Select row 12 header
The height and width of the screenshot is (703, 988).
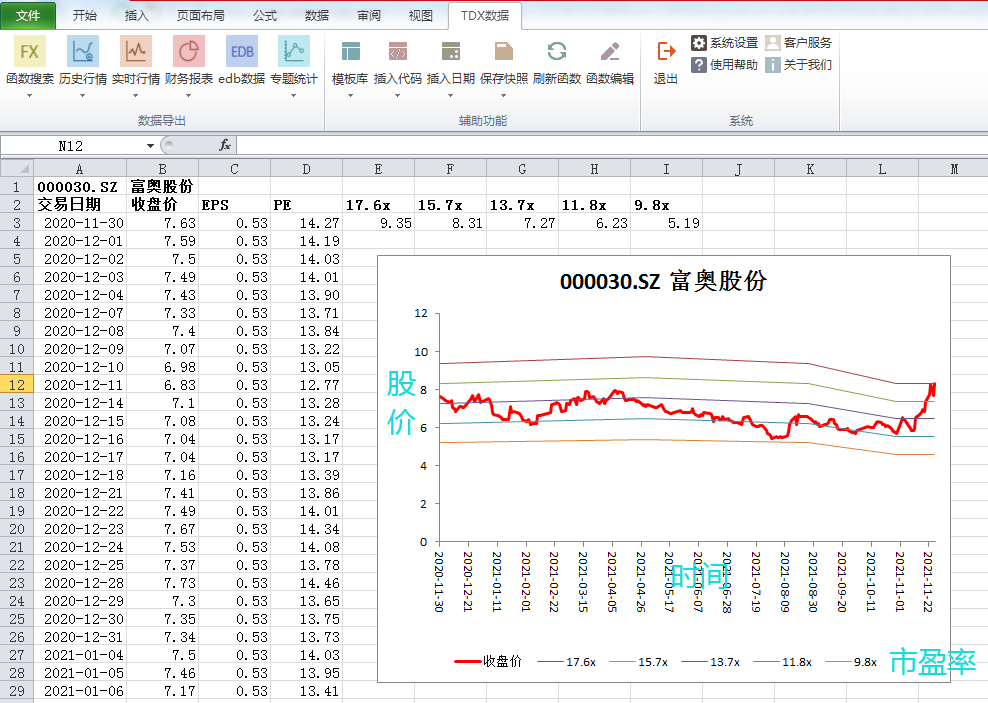(x=17, y=385)
